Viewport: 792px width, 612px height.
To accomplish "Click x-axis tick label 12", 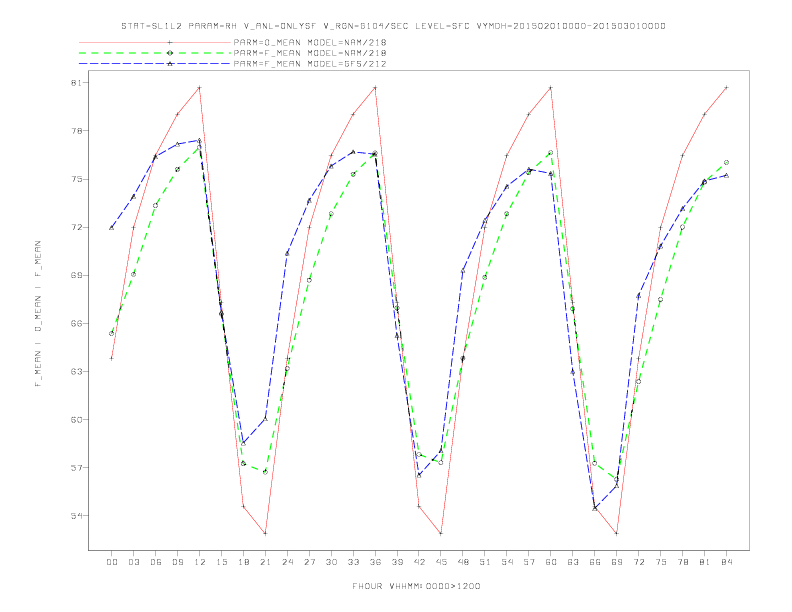I will [200, 562].
